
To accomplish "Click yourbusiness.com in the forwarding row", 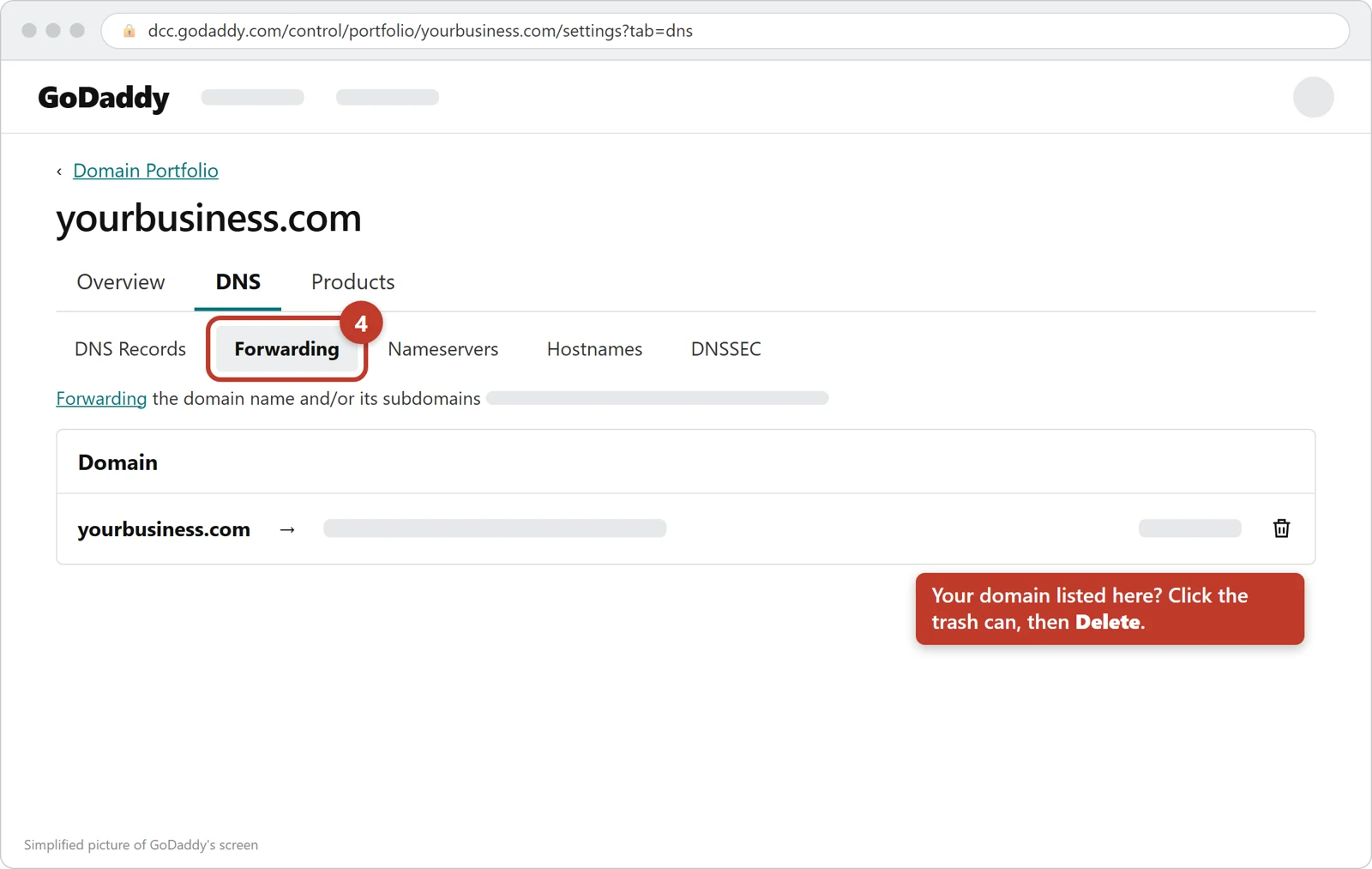I will pyautogui.click(x=164, y=529).
